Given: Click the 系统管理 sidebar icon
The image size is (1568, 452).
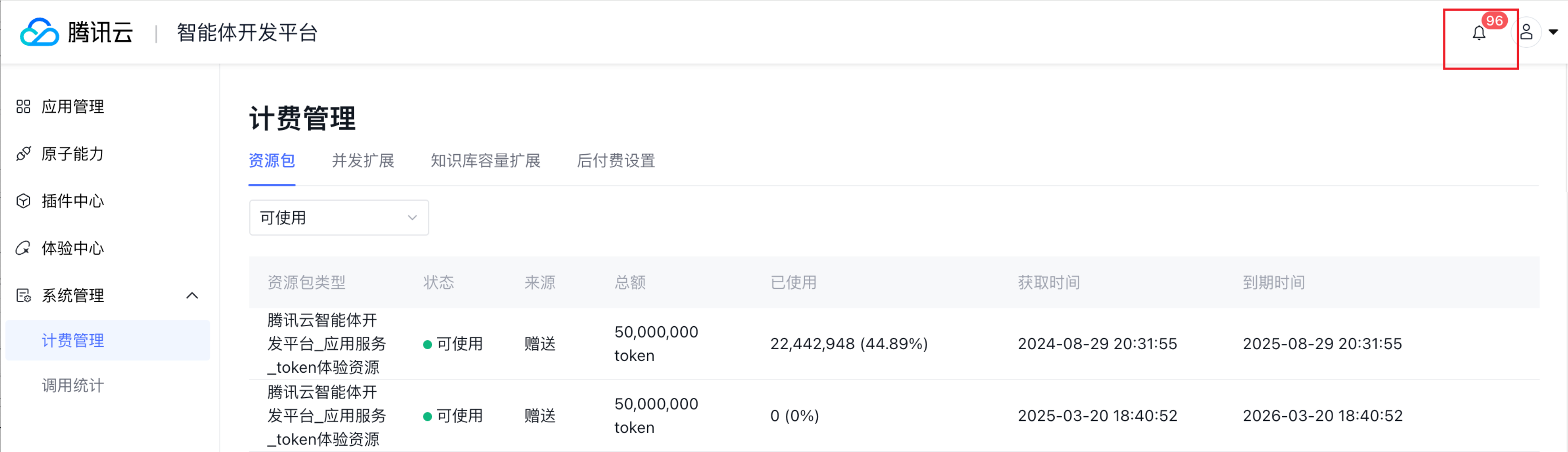Looking at the screenshot, I should [23, 296].
